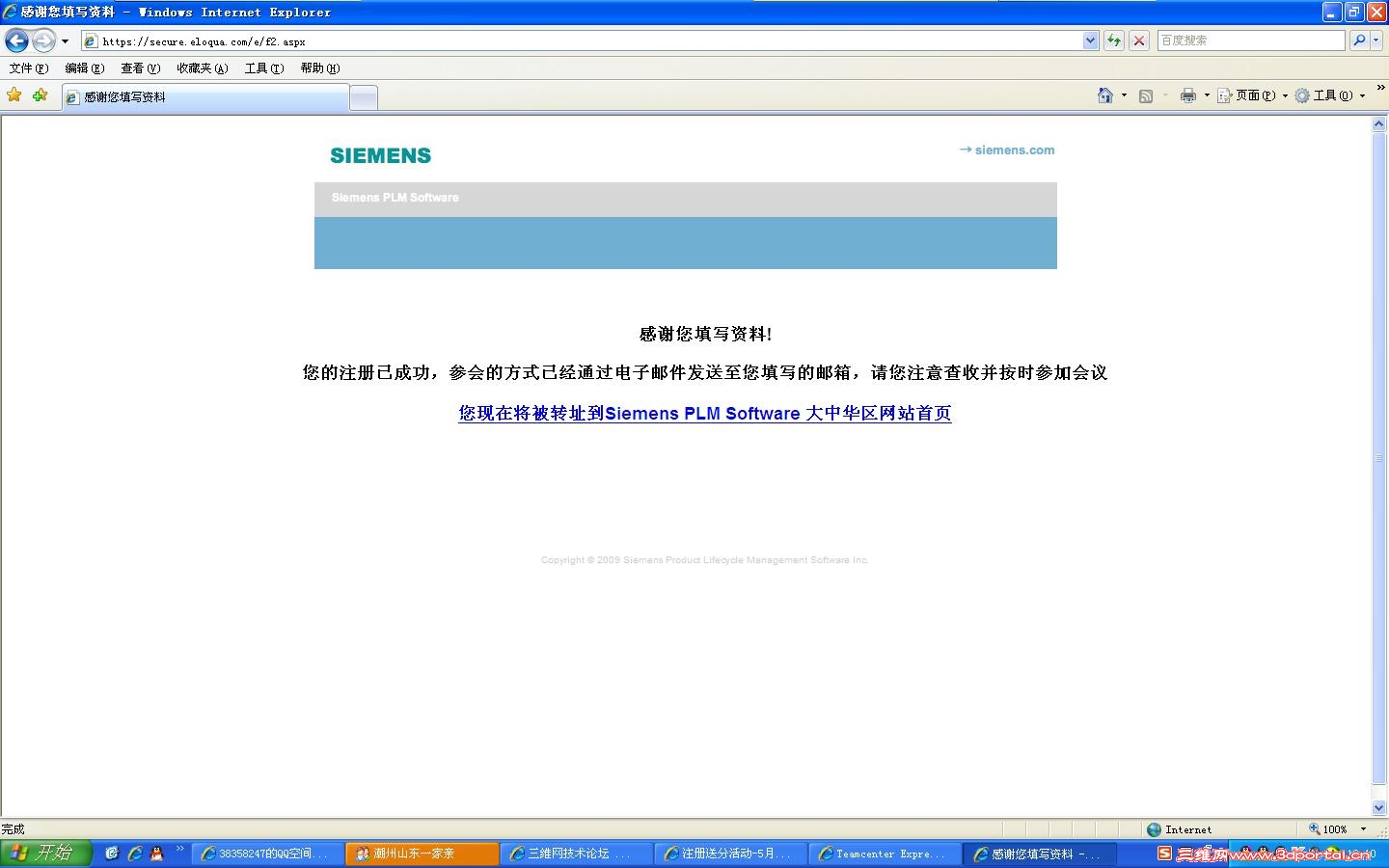This screenshot has height=868, width=1389.
Task: Click the 感谢您填写资料! heading text
Action: pos(705,334)
